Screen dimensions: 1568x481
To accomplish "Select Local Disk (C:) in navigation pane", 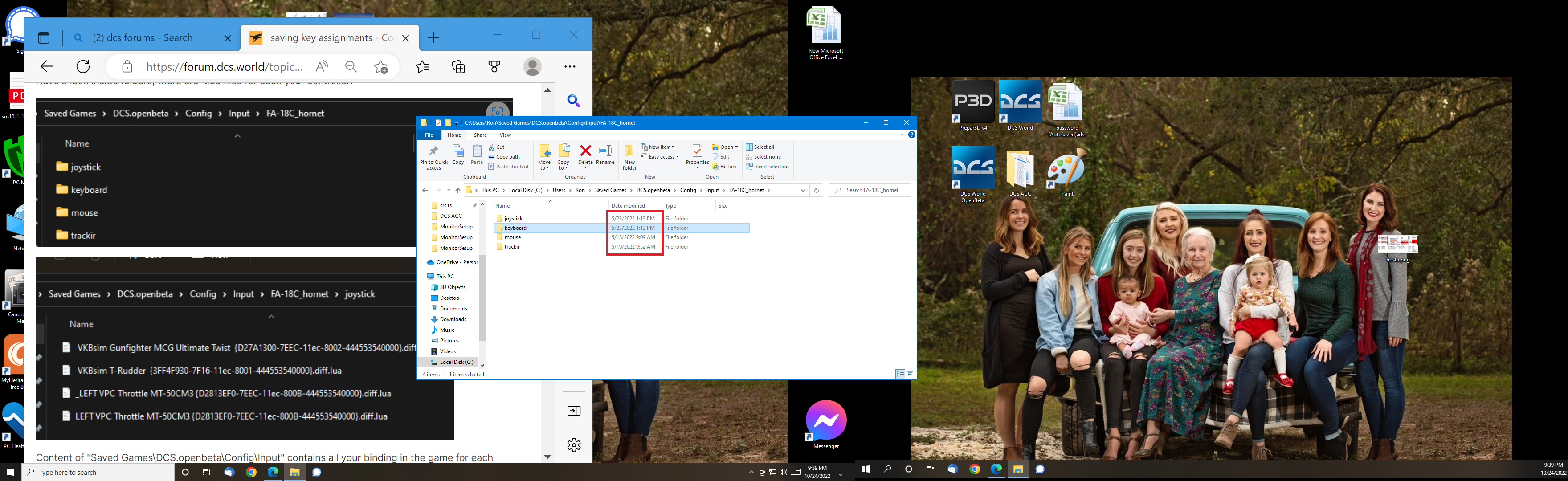I will click(456, 362).
